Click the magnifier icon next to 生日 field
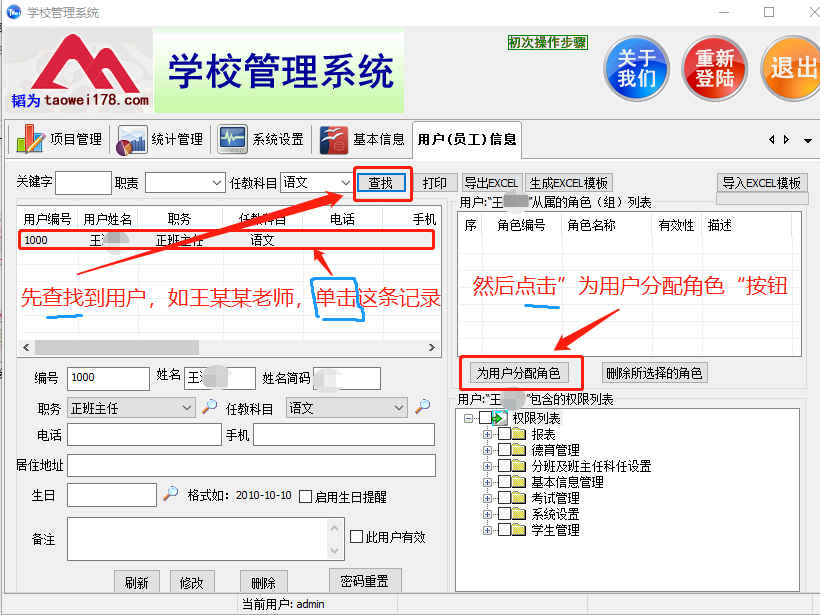This screenshot has height=615, width=820. [x=171, y=494]
